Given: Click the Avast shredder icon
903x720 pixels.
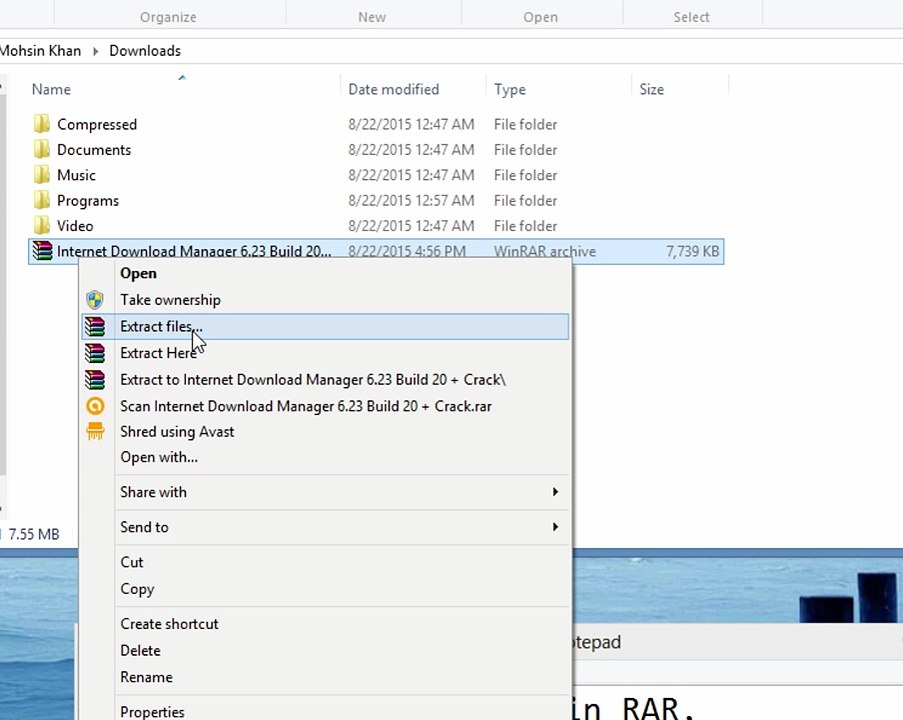Looking at the screenshot, I should coord(95,431).
